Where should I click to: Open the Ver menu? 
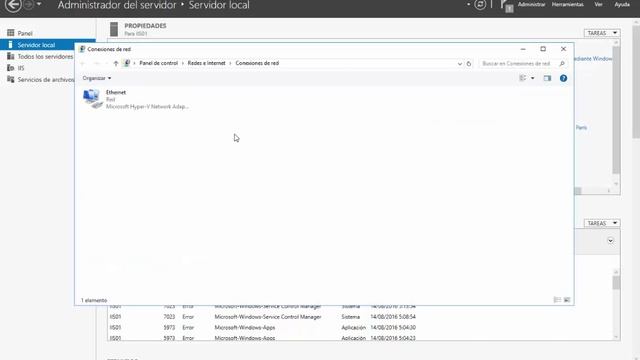pyautogui.click(x=598, y=4)
